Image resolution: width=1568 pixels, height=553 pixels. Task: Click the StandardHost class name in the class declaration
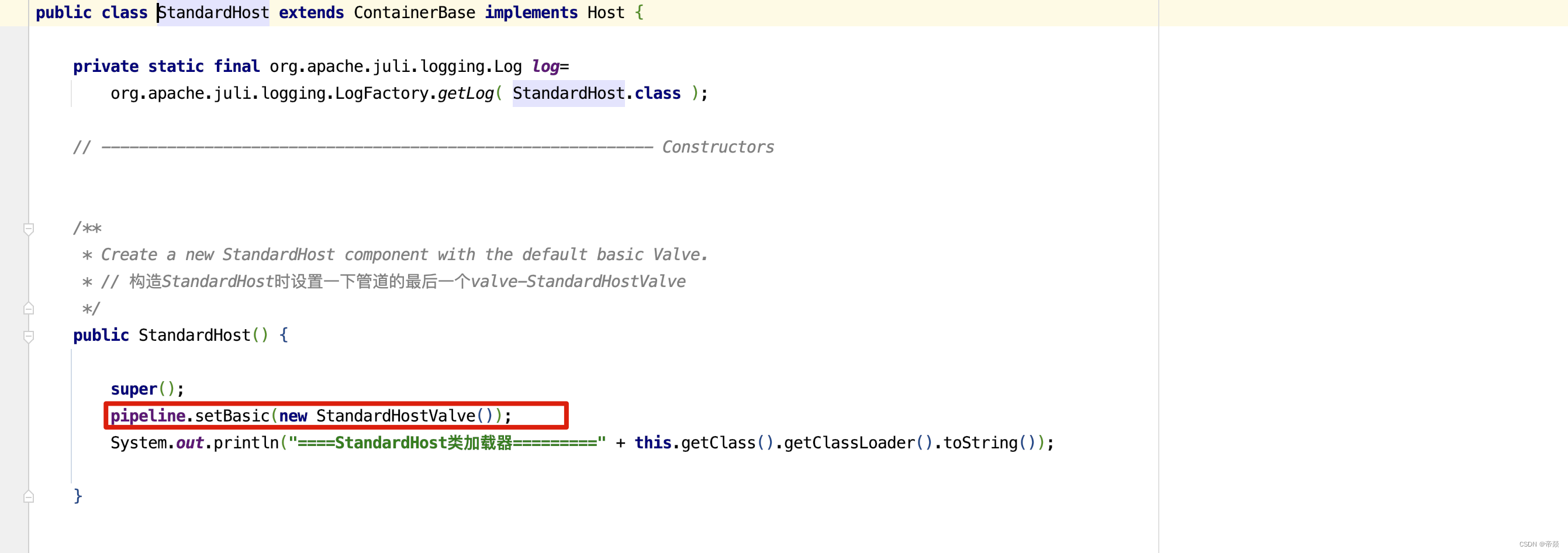click(213, 13)
